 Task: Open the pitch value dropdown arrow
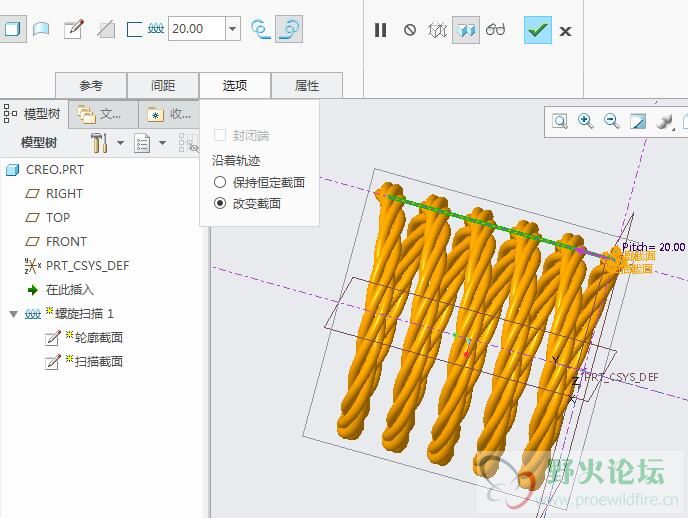[233, 29]
